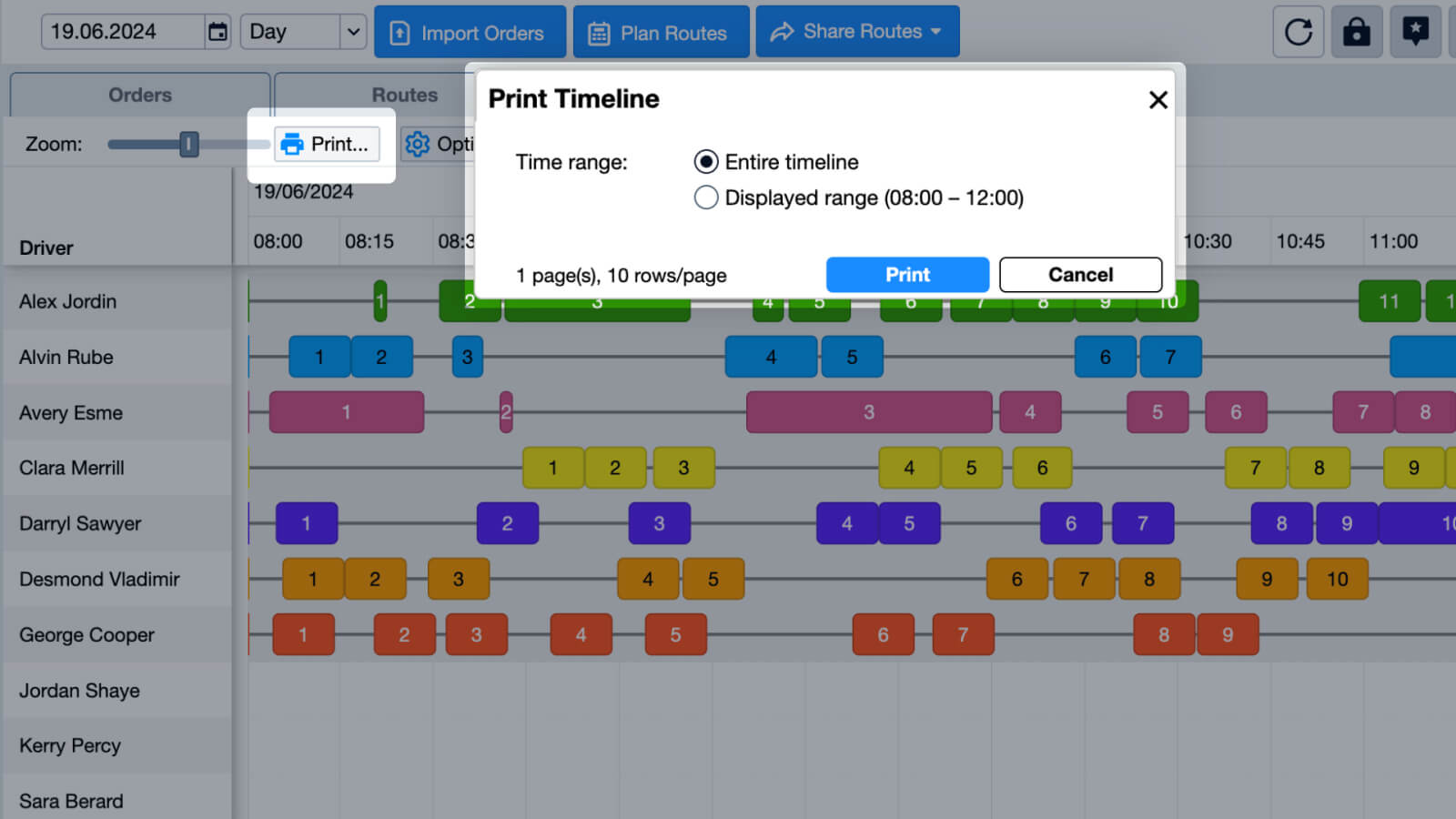Adjust the Zoom slider handle
1456x819 pixels.
tap(187, 143)
